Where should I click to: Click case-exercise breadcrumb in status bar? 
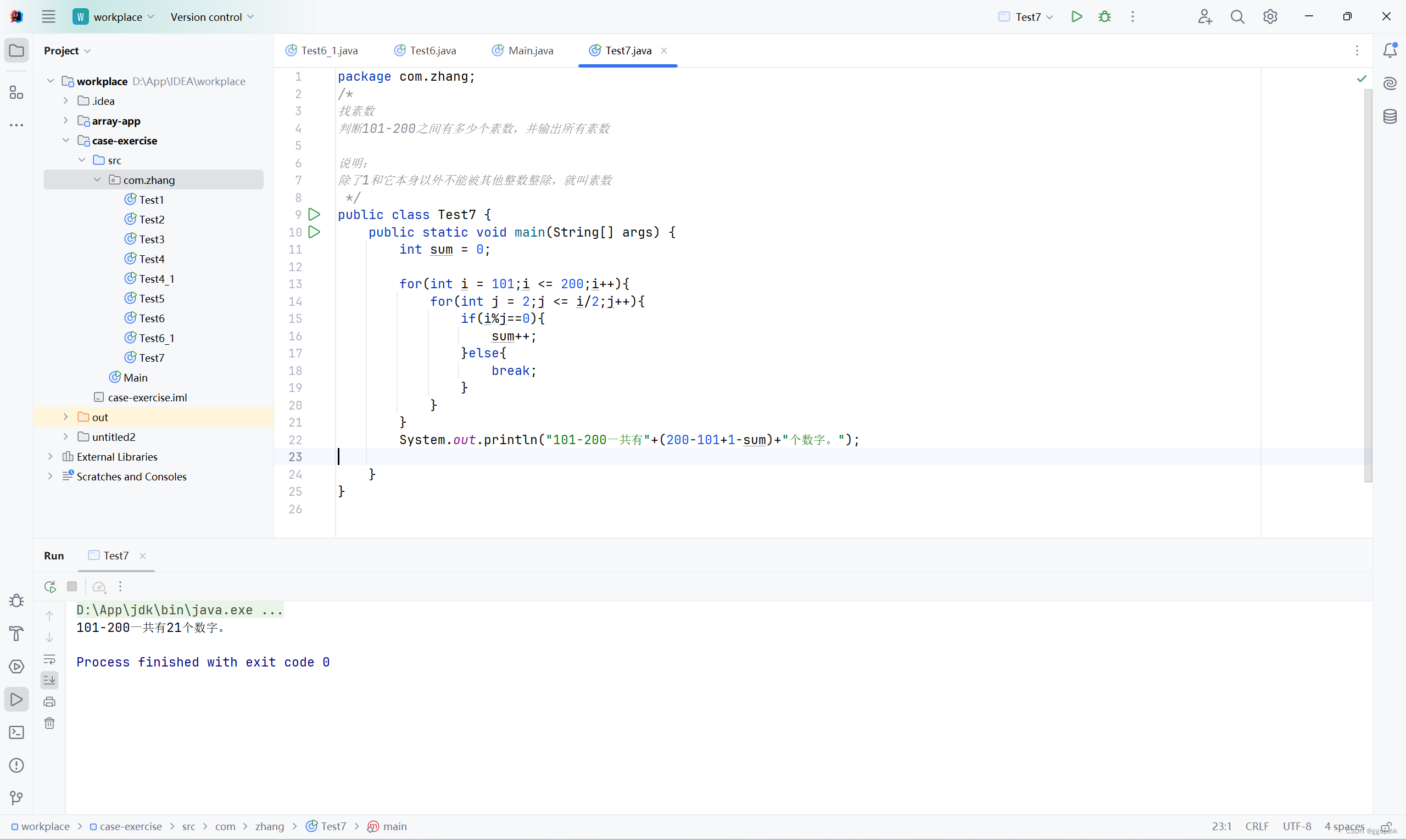(x=126, y=826)
